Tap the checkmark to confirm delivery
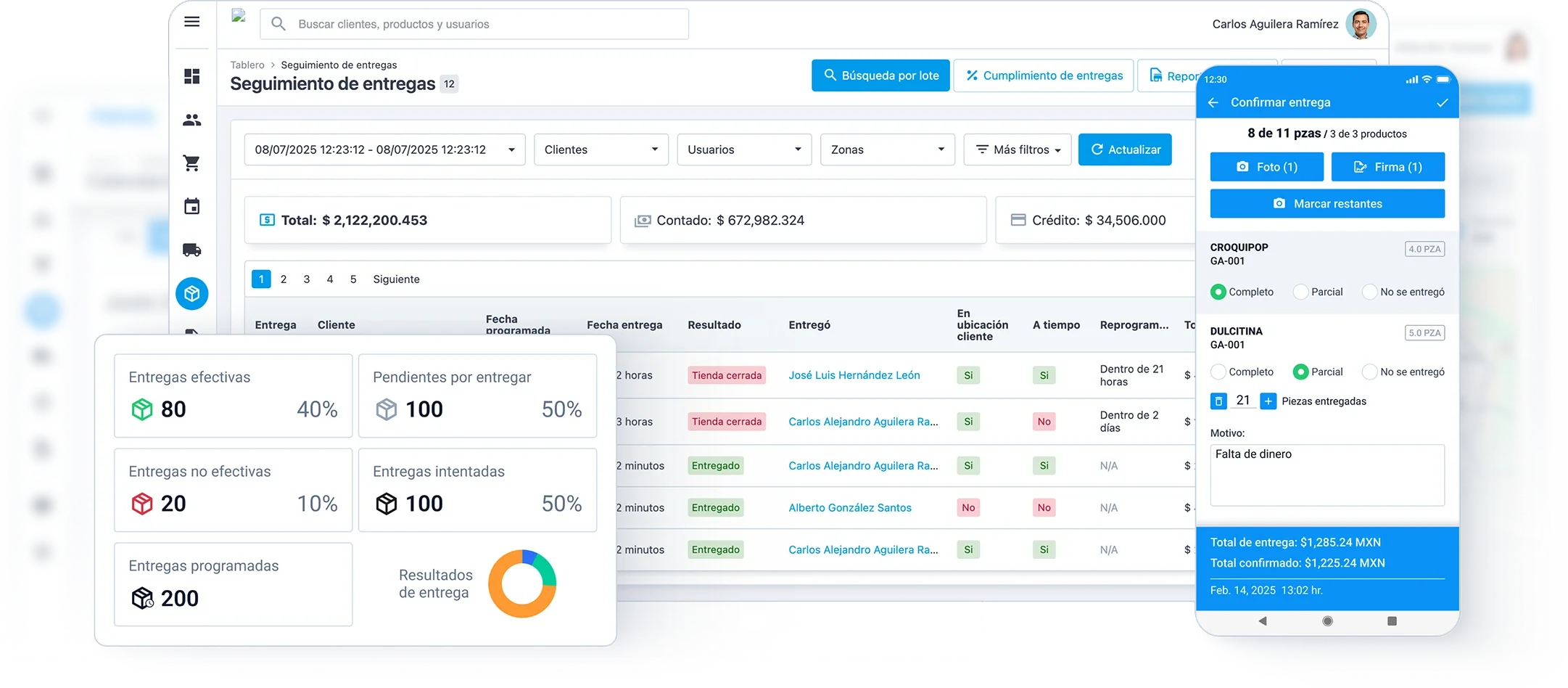Viewport: 1568px width, 688px height. (1442, 102)
